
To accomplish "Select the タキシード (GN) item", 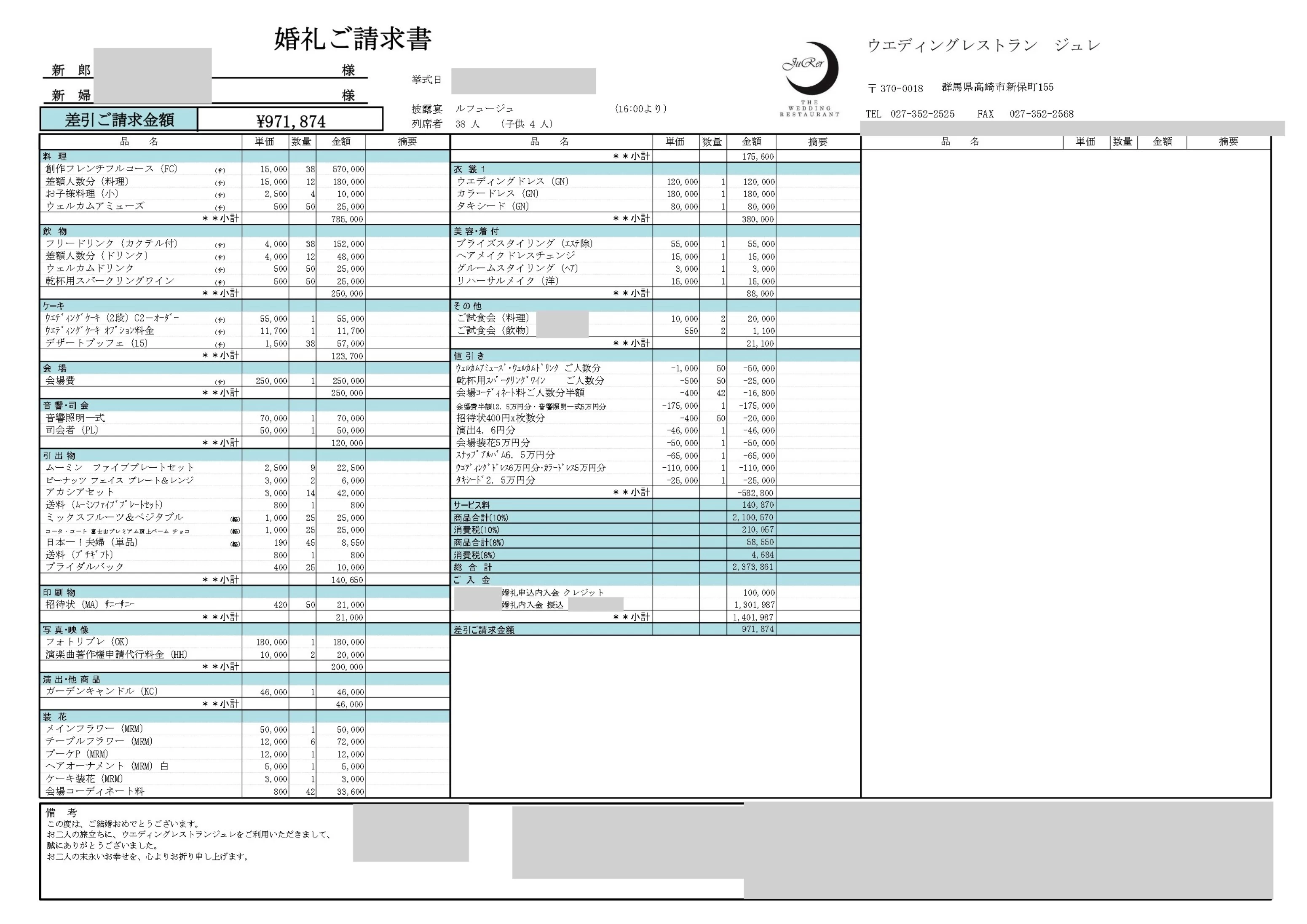I will coord(493,206).
